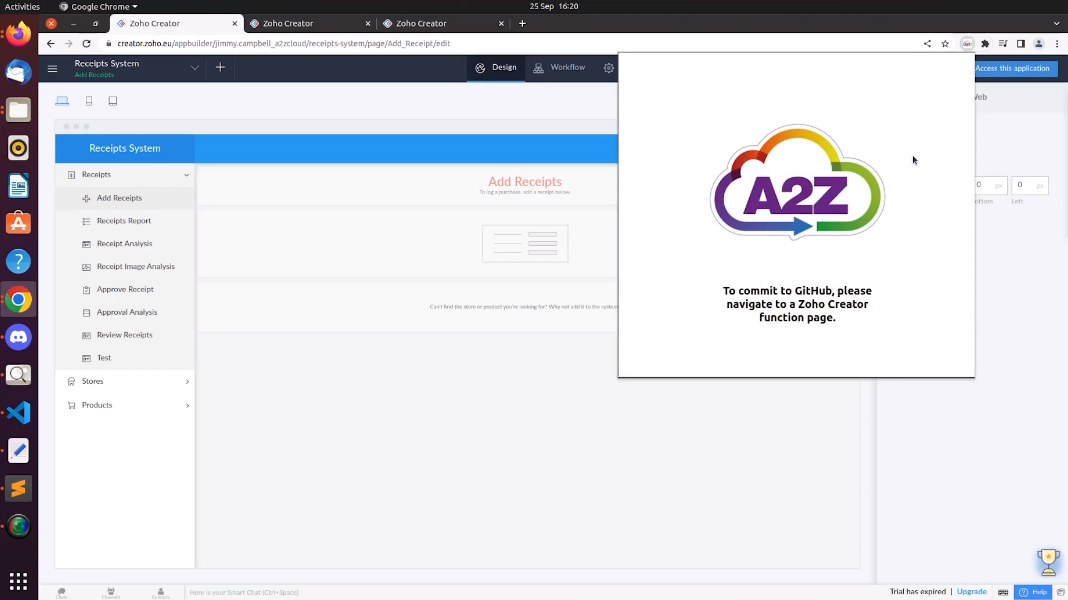Screen dimensions: 1068x600
Task: Select Add Receipts in the sidebar
Action: [125, 198]
